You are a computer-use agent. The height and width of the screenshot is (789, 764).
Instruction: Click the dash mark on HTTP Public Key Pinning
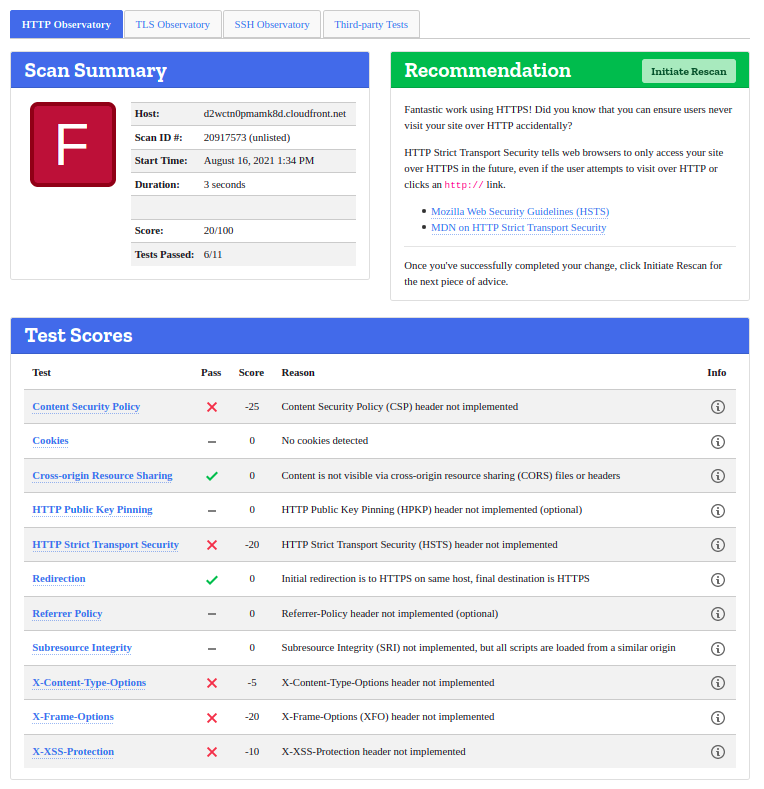(212, 511)
